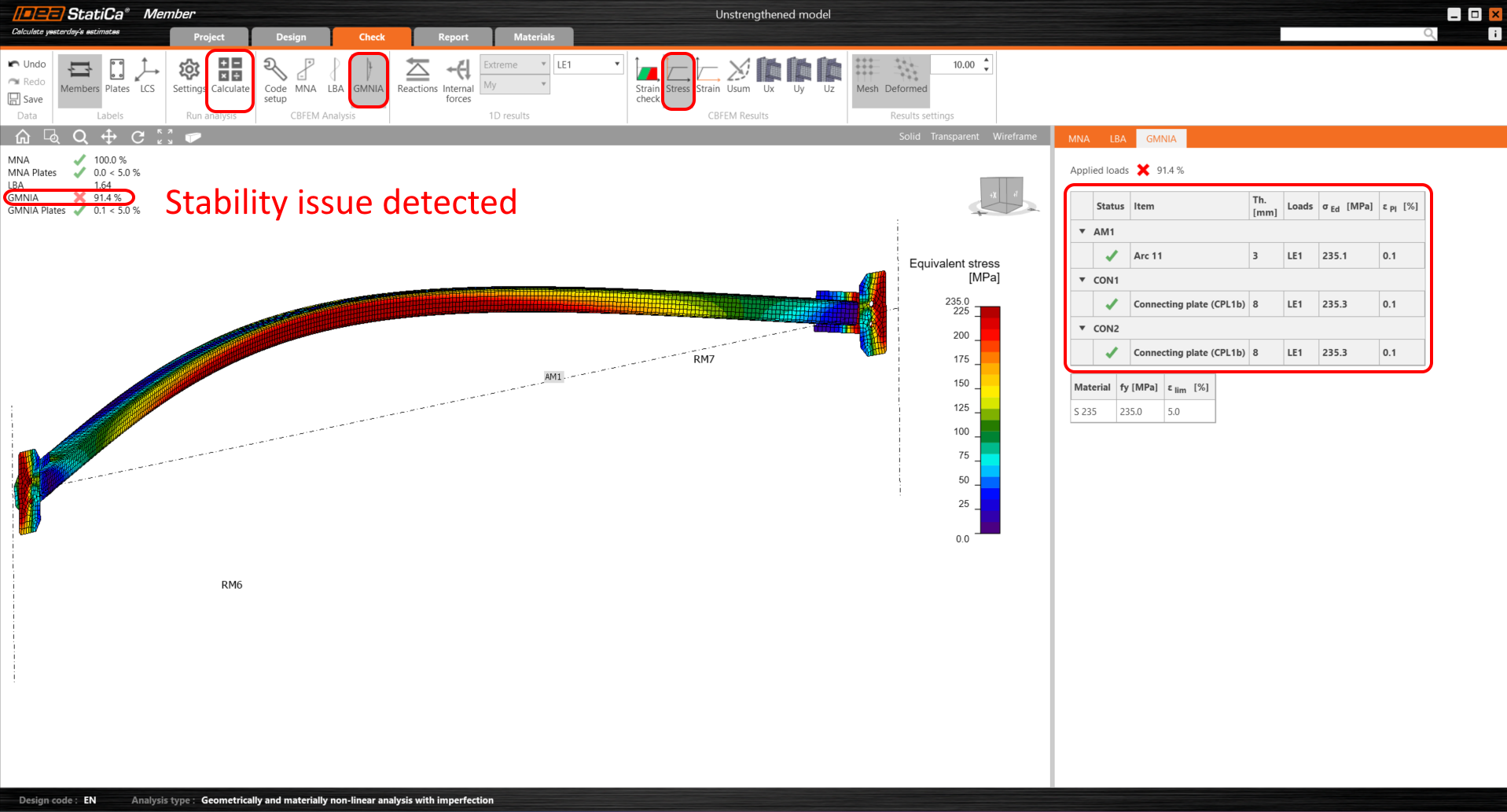Viewport: 1507px width, 812px height.
Task: Show Stress results in CBFEM Results
Action: 678,76
